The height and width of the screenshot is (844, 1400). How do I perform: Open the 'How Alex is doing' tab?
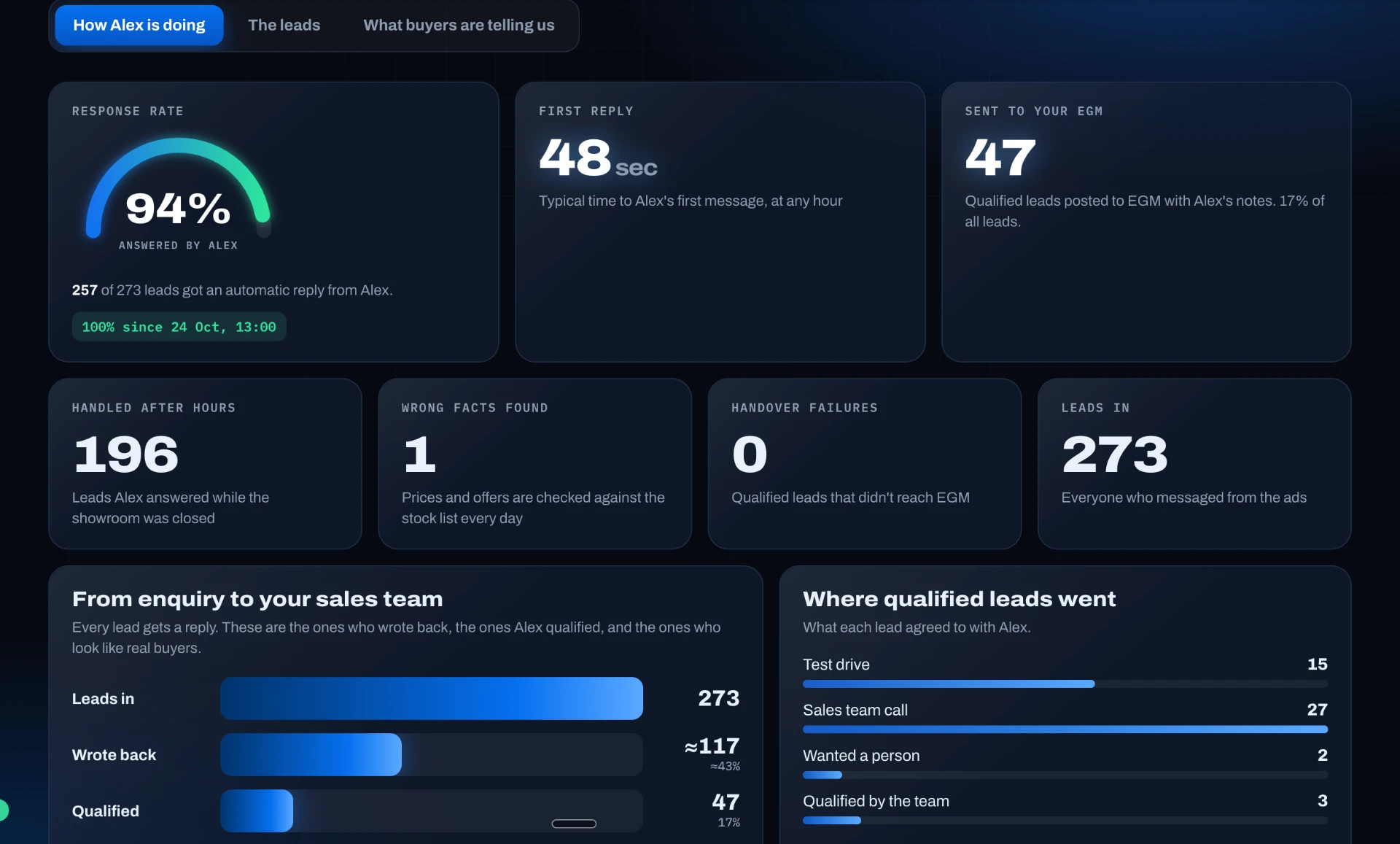pyautogui.click(x=139, y=25)
